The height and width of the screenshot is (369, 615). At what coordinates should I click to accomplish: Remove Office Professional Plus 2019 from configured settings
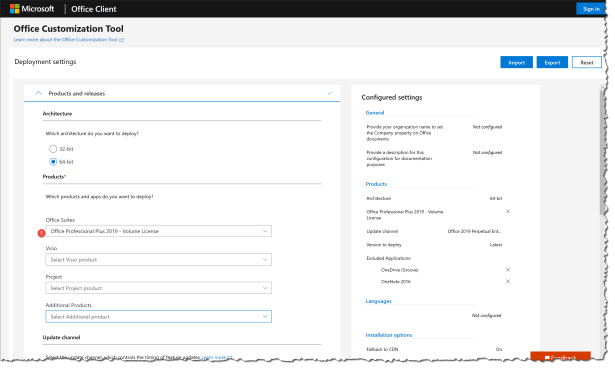click(x=508, y=211)
